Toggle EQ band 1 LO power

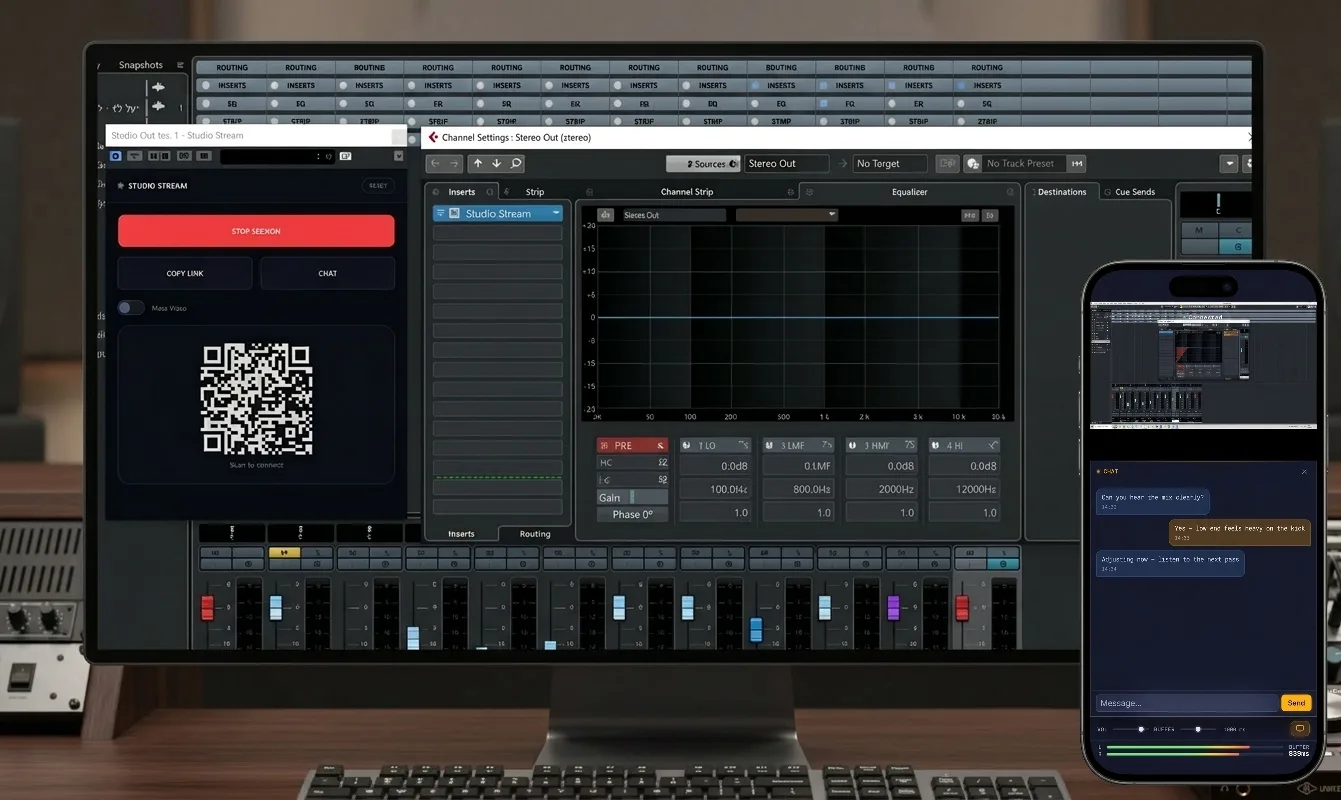688,445
